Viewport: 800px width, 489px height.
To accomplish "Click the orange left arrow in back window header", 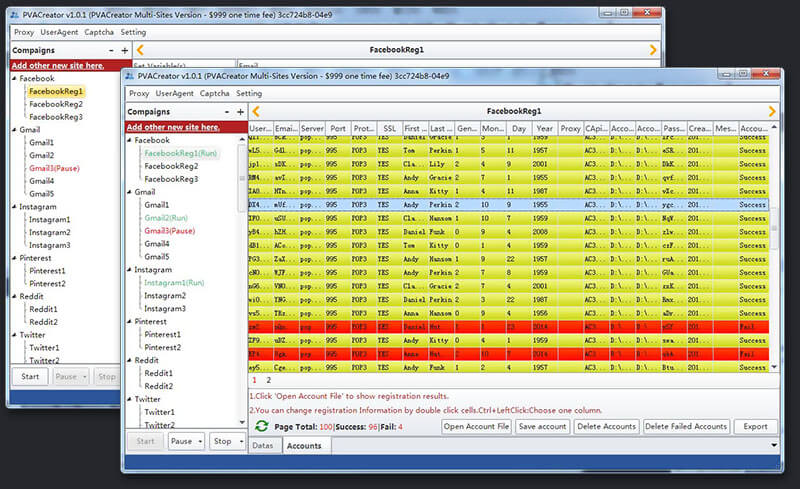I will tap(140, 50).
